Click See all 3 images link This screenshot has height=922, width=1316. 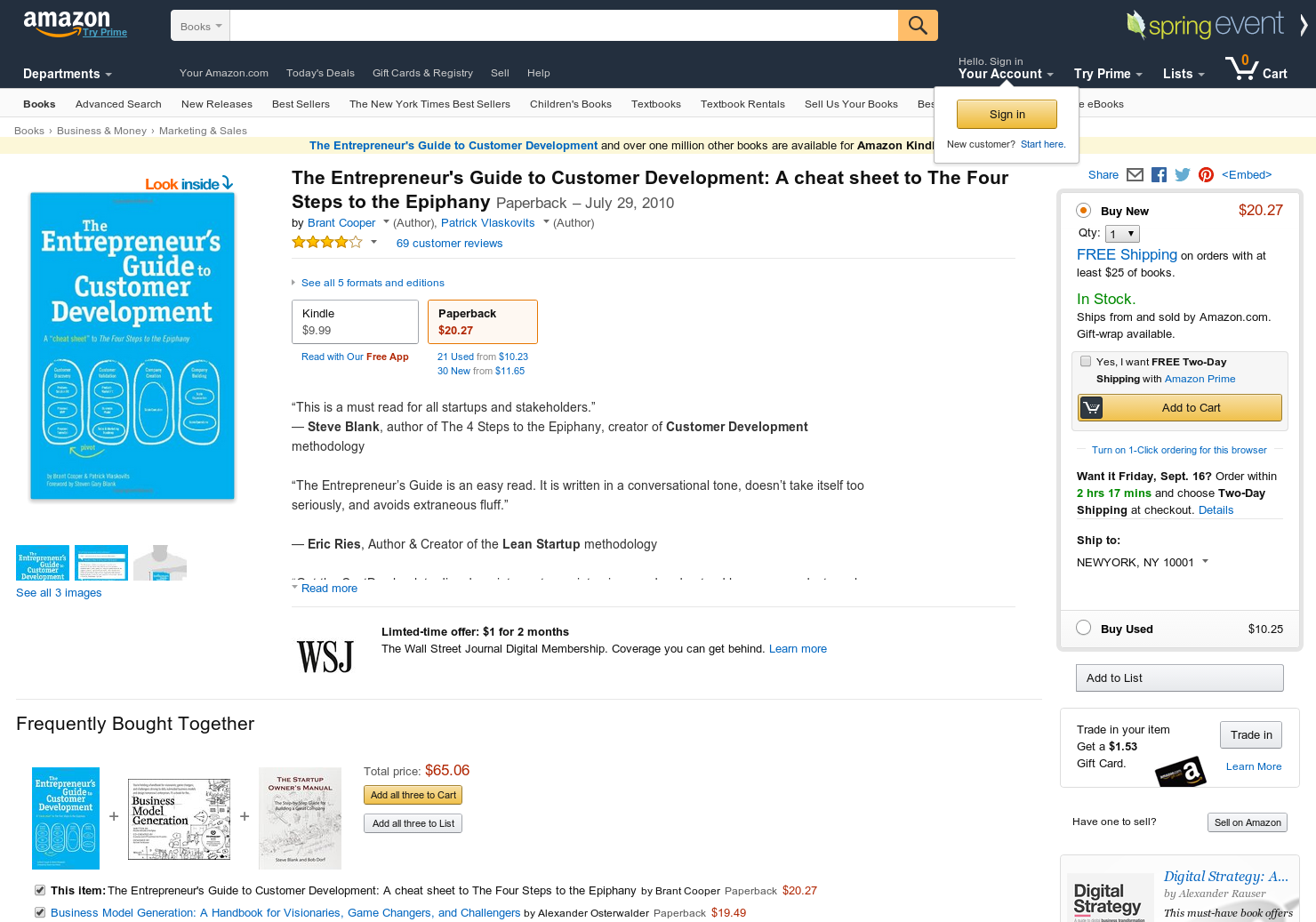click(x=59, y=593)
